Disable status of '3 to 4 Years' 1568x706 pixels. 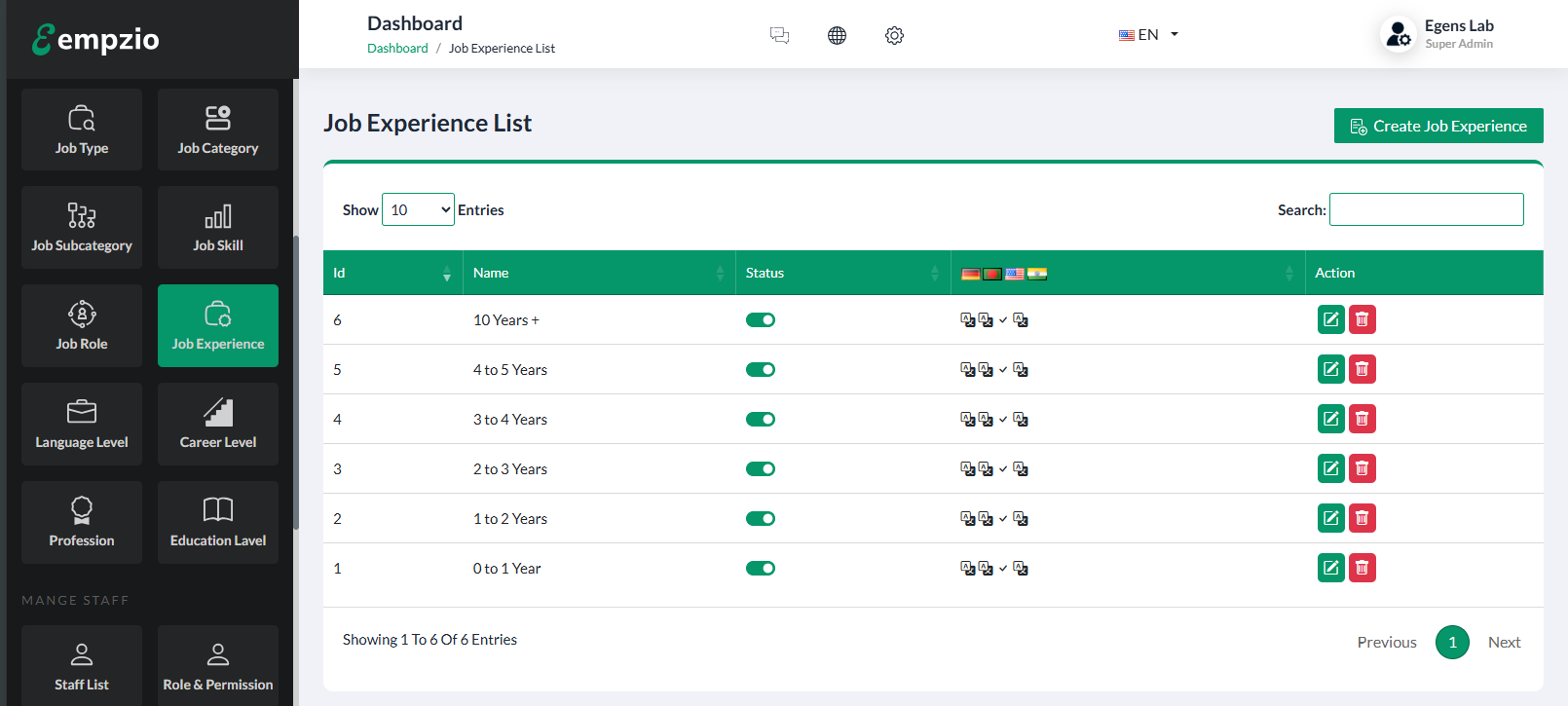[760, 420]
